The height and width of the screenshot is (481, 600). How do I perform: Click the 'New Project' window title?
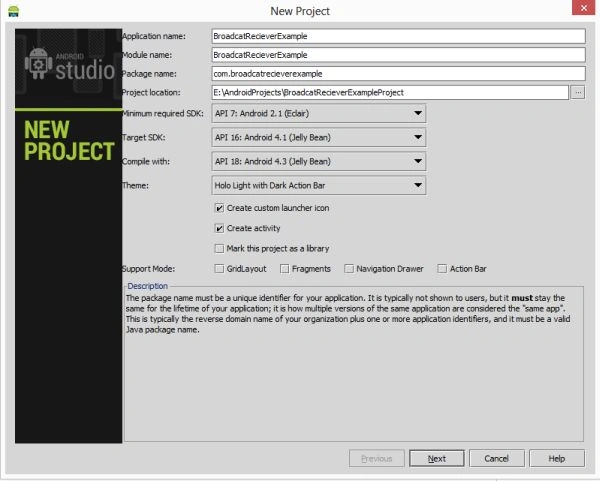(300, 11)
